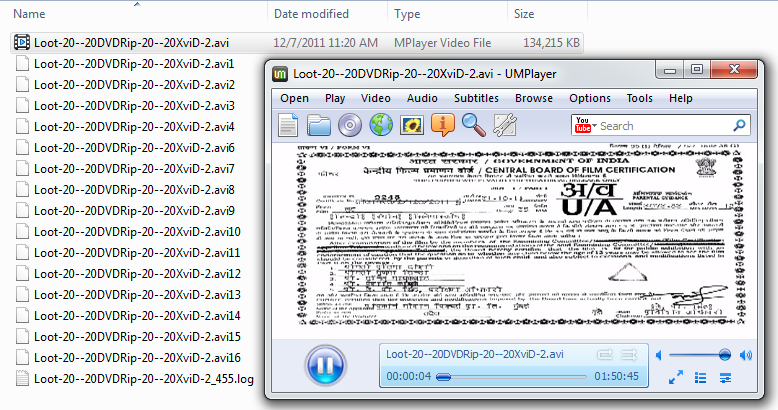Viewport: 778px width, 410px height.
Task: Adjust the volume slider
Action: point(700,355)
